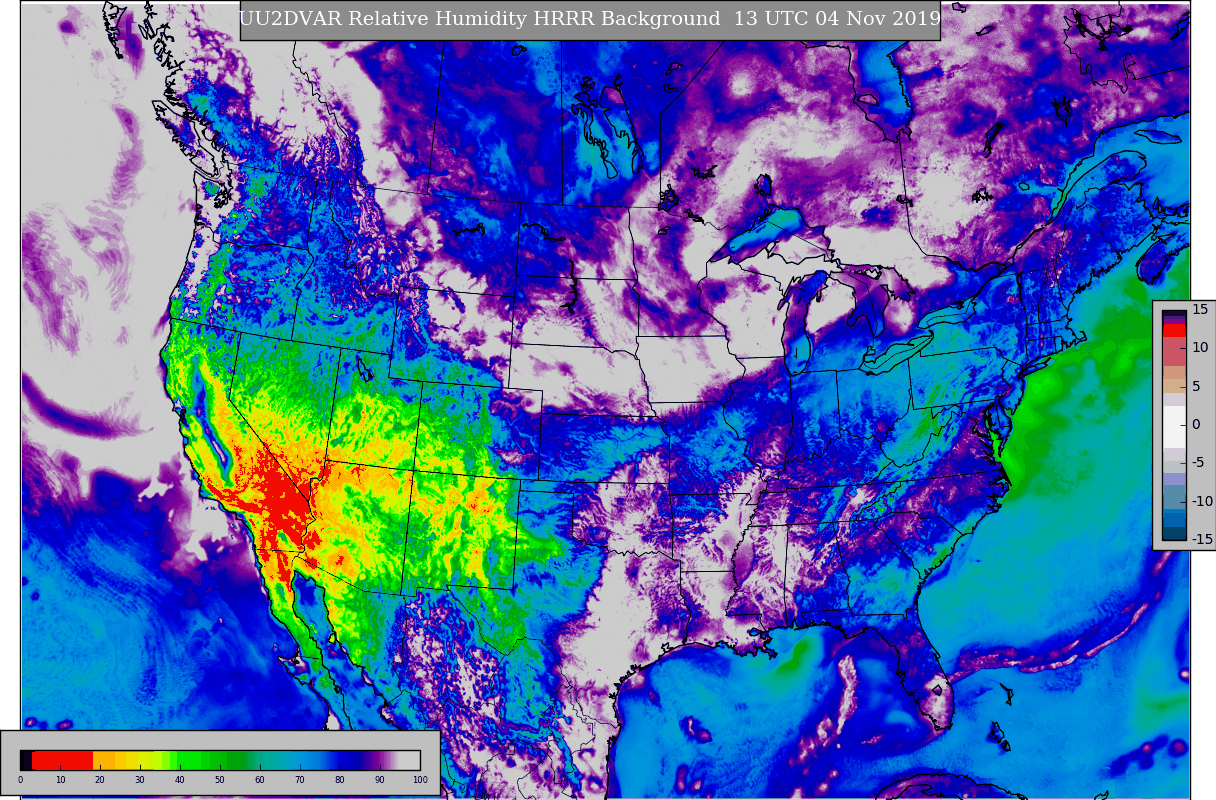This screenshot has width=1216, height=800.
Task: Click the '40' label on humidity colorbar
Action: pos(180,780)
